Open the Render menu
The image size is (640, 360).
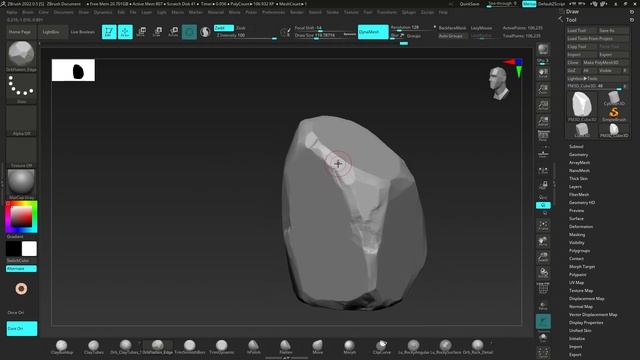[x=297, y=12]
